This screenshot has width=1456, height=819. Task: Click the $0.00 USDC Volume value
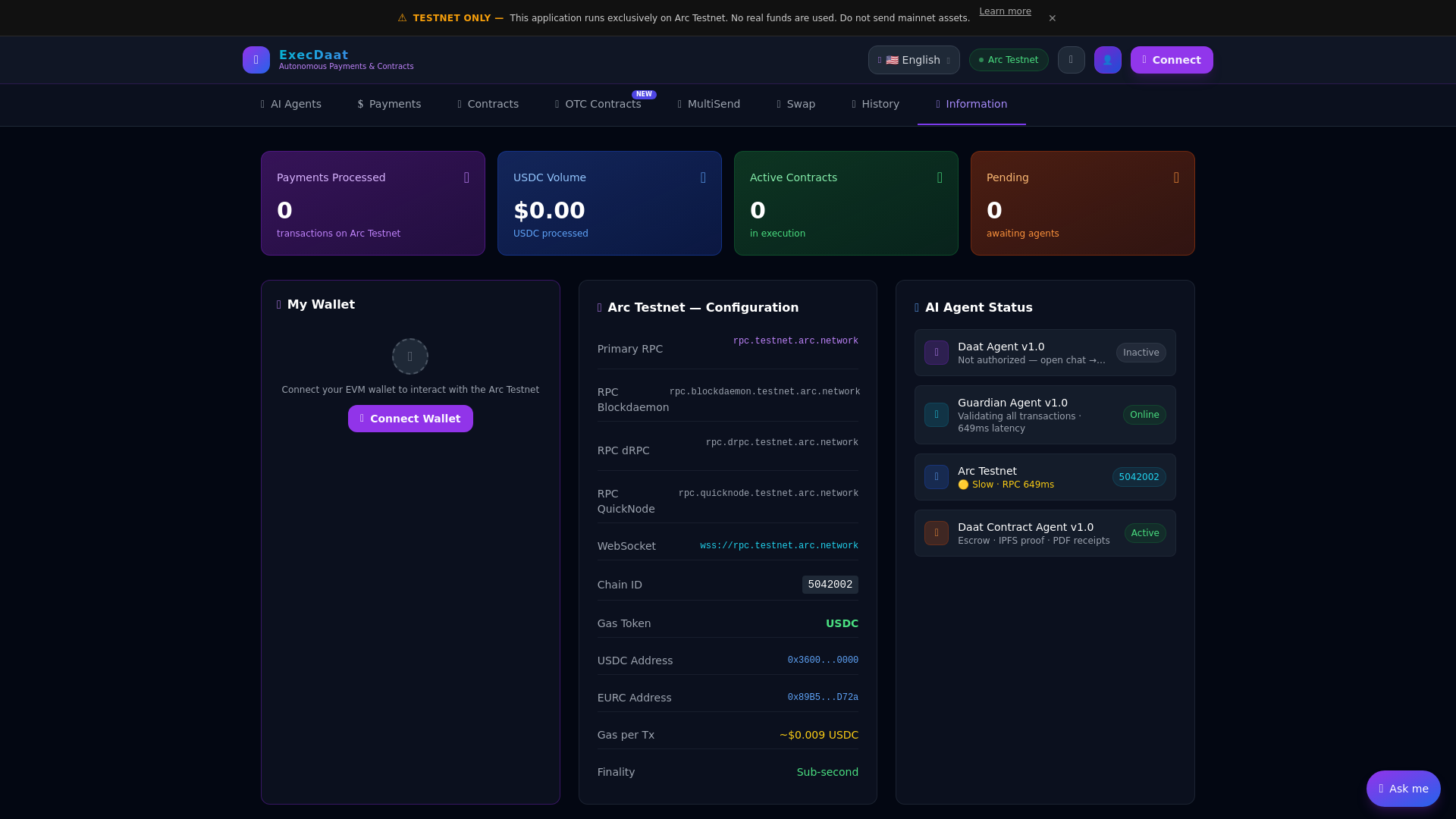point(549,210)
